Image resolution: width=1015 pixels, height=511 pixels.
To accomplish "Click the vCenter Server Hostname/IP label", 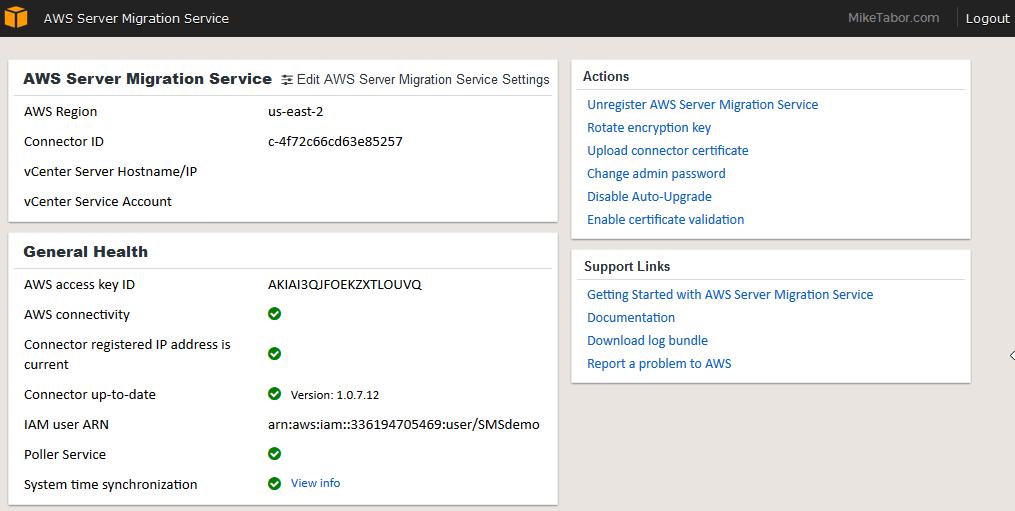I will pyautogui.click(x=111, y=172).
